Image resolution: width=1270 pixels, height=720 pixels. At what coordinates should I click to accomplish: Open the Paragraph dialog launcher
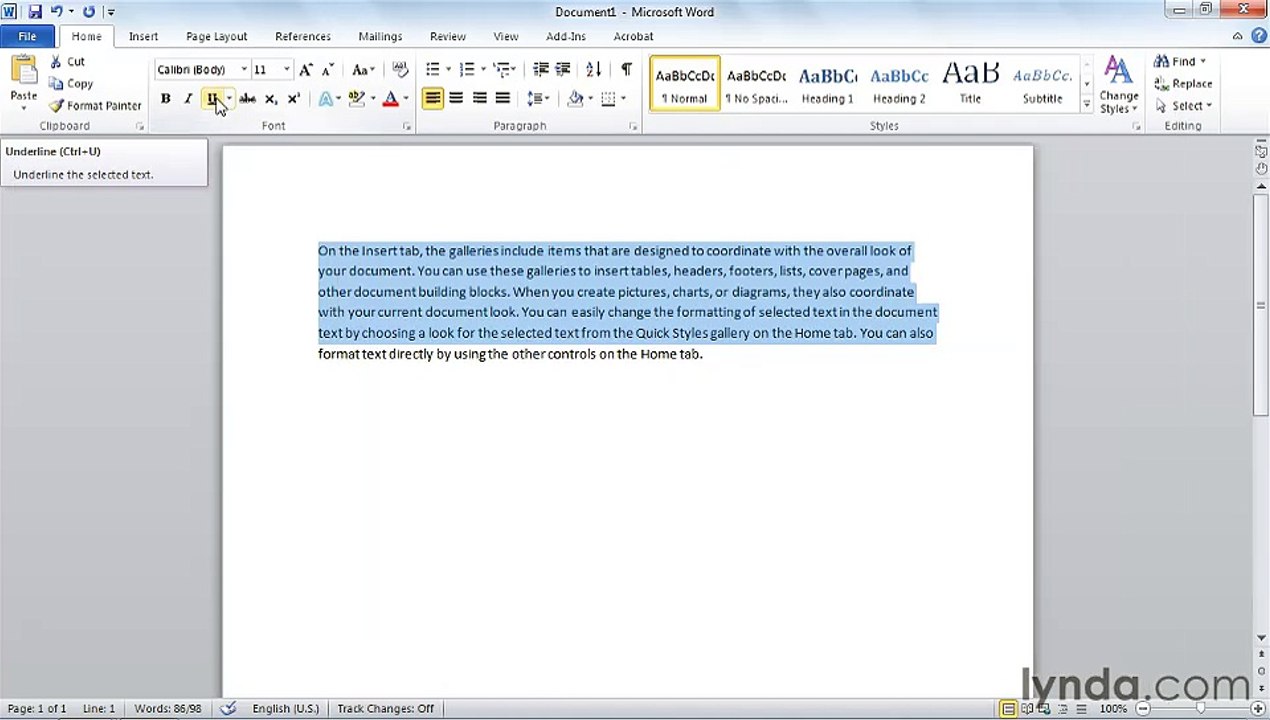click(x=633, y=127)
